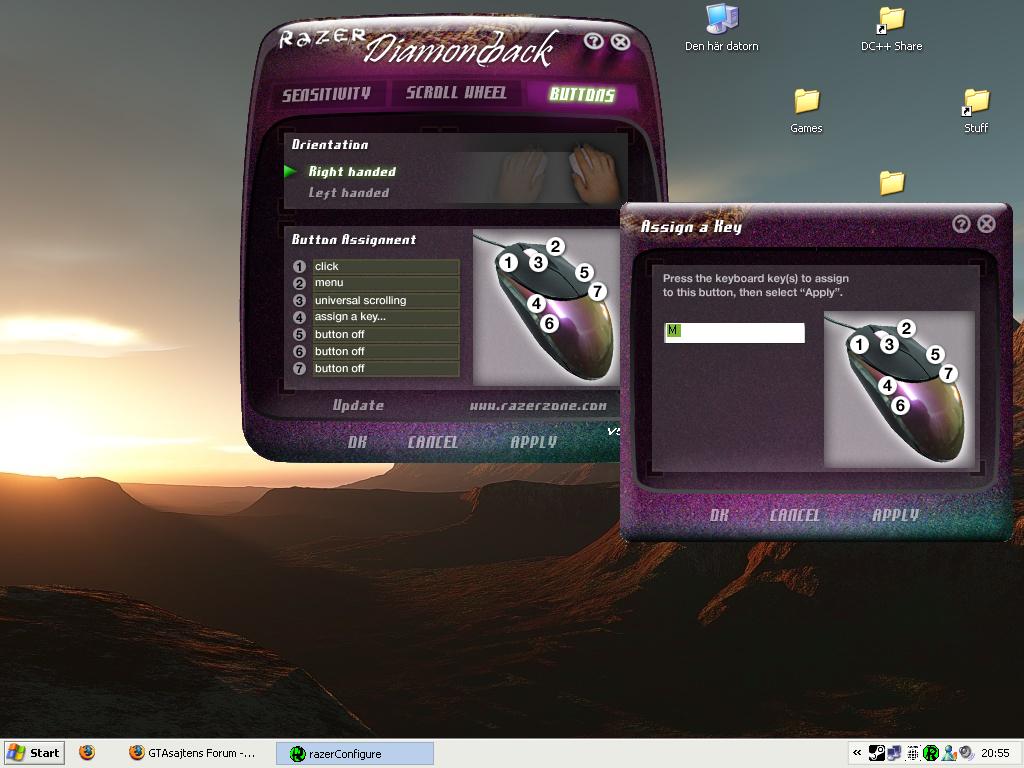The width and height of the screenshot is (1024, 768).
Task: Select the Stuff folder shortcut
Action: pyautogui.click(x=976, y=110)
